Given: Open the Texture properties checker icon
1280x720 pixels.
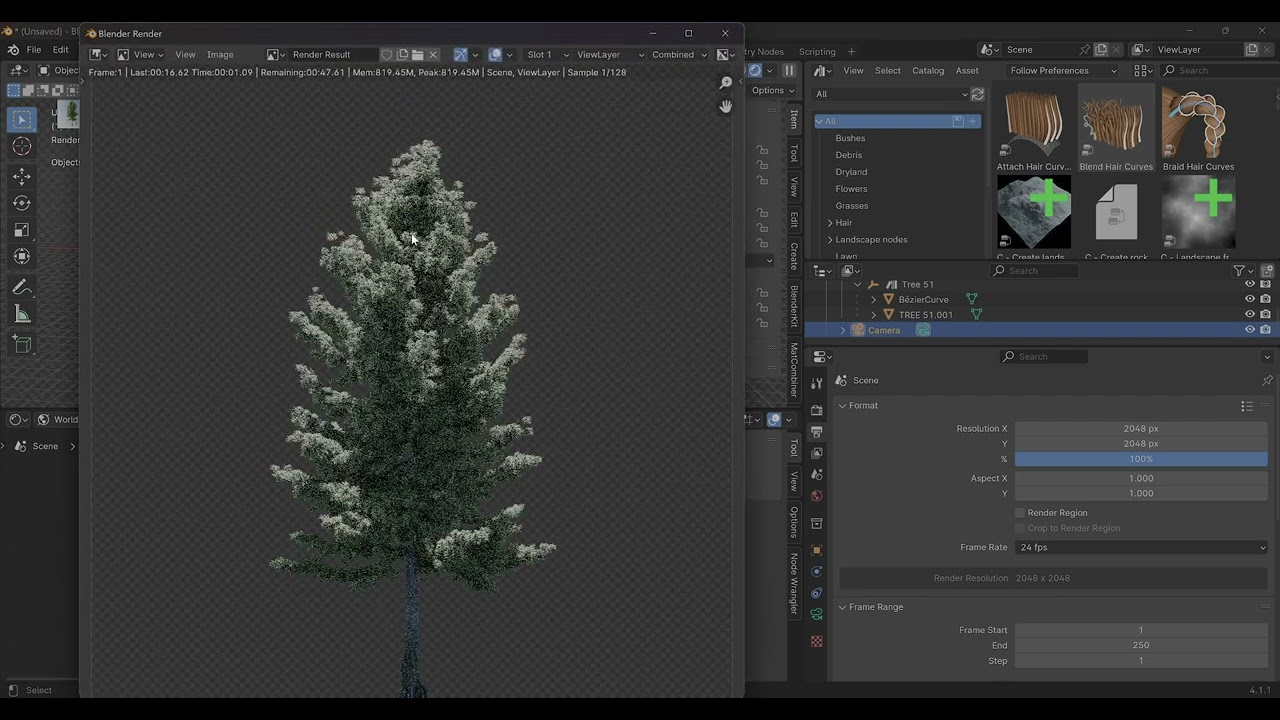Looking at the screenshot, I should (817, 642).
